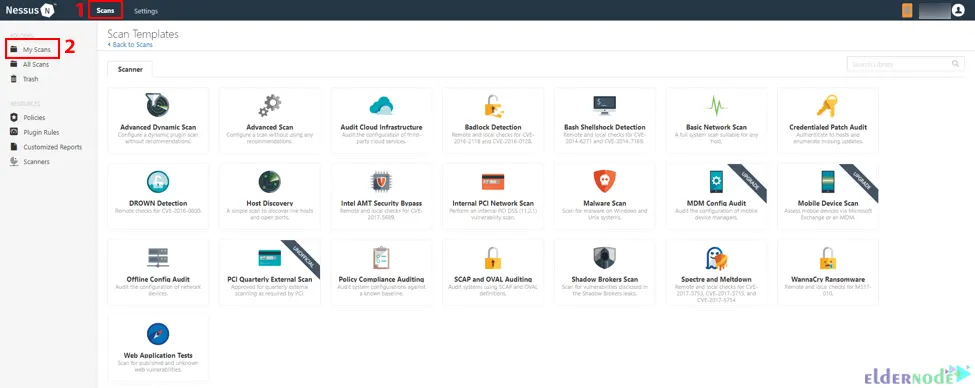Choose the Audit Cloud Infrastructure cloud icon
This screenshot has width=975, height=388.
point(381,106)
